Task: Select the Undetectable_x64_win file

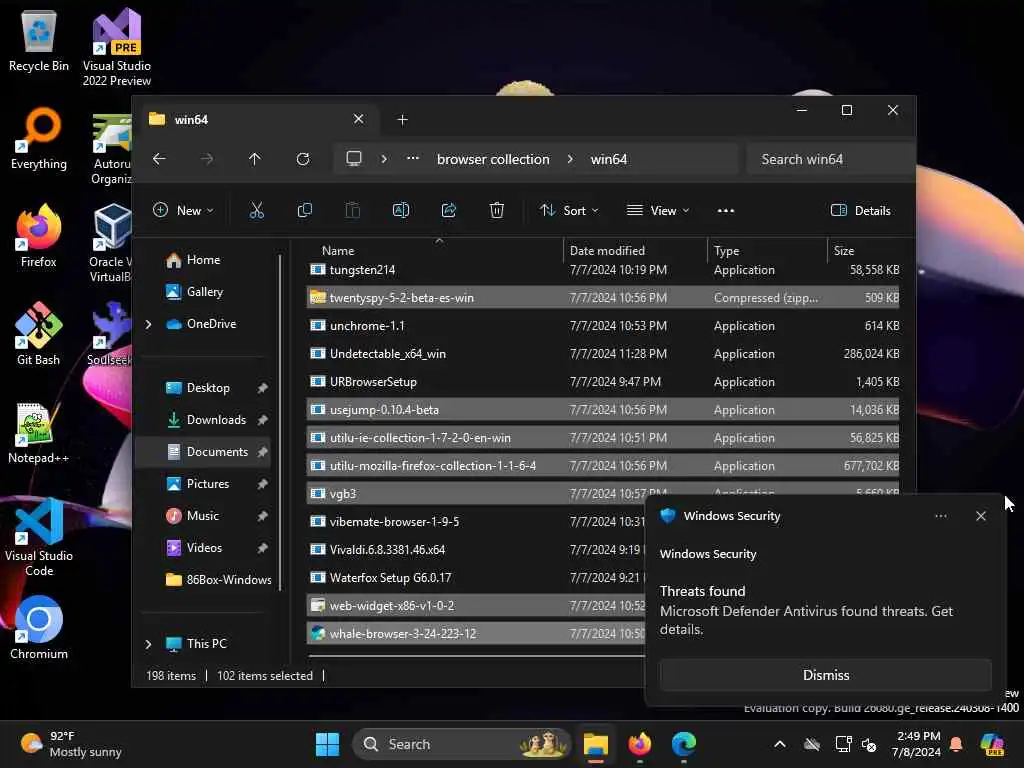Action: click(x=603, y=354)
